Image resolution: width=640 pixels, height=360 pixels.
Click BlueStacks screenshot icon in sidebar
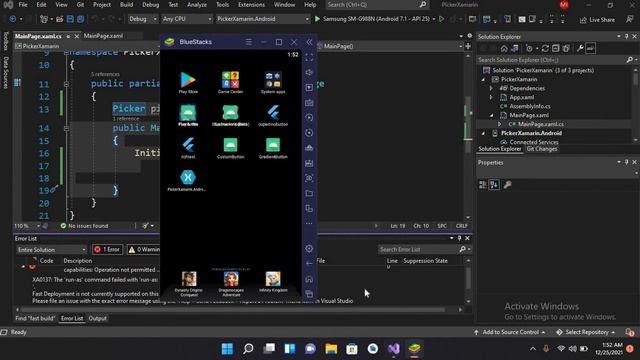[x=309, y=178]
